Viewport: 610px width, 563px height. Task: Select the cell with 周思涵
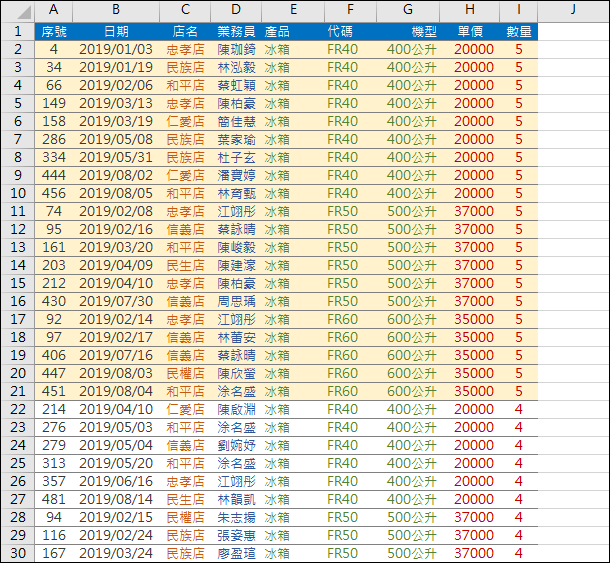[236, 301]
